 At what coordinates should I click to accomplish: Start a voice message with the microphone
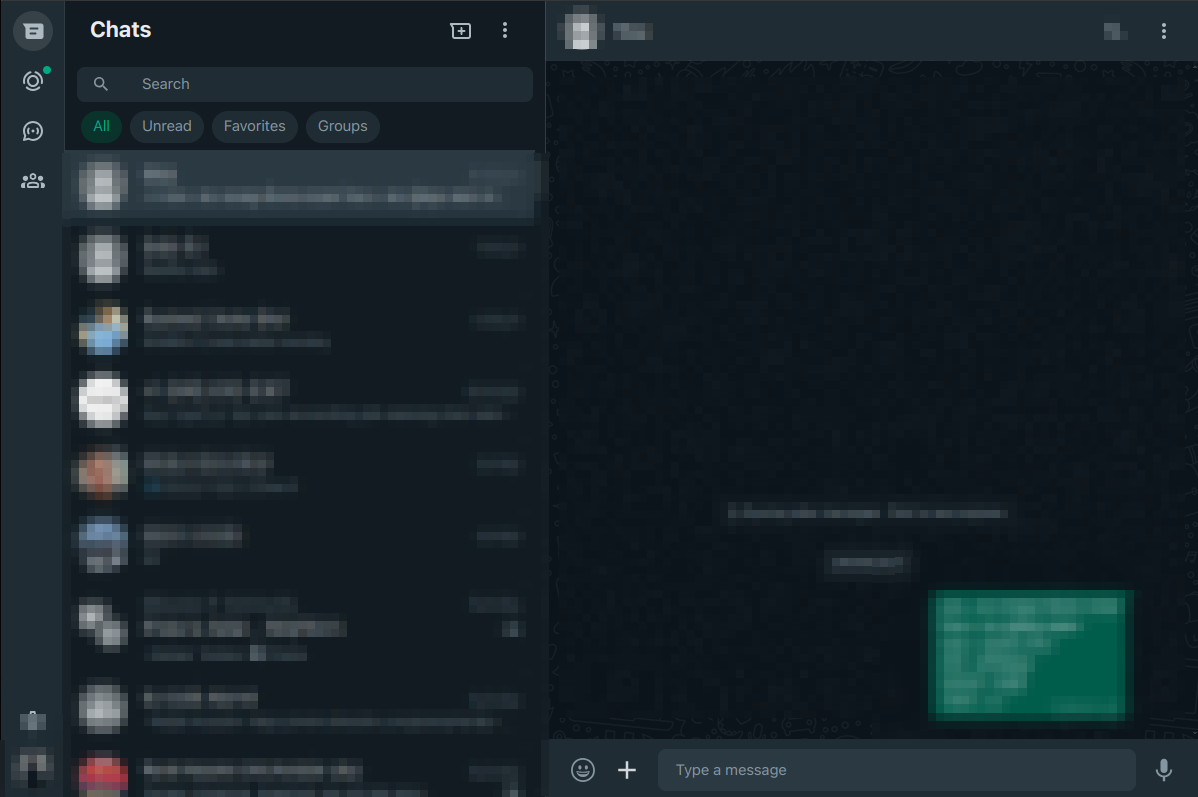(1163, 770)
